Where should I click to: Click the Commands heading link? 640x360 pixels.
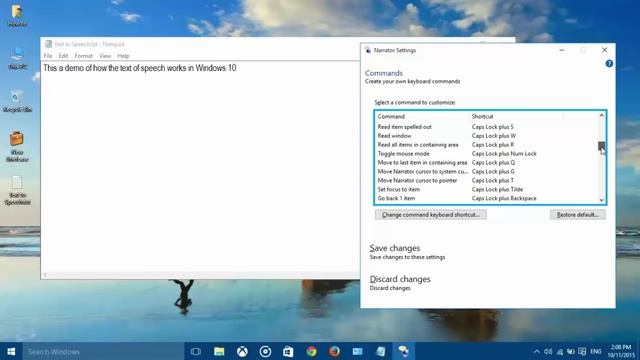pos(384,73)
